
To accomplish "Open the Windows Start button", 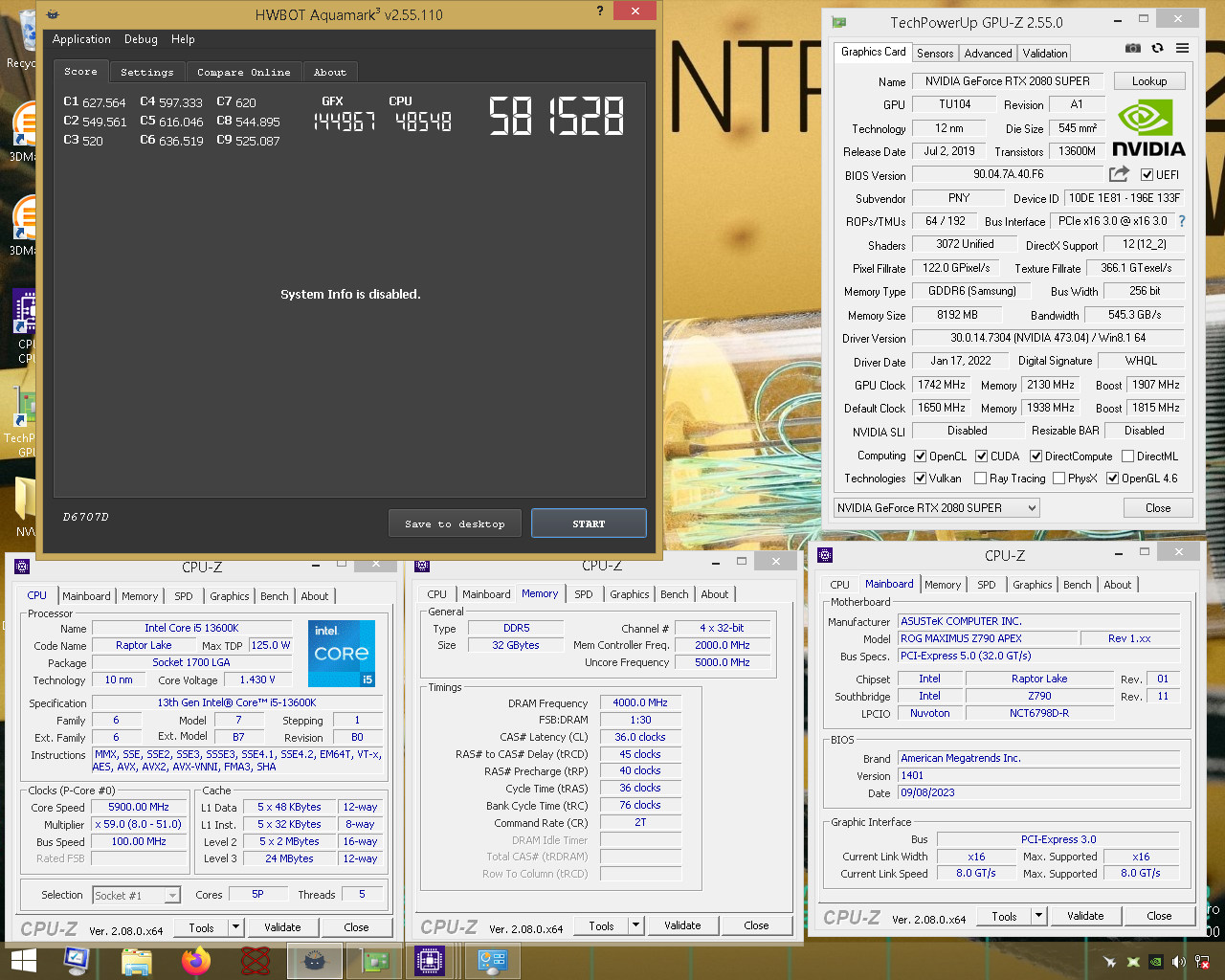I will [23, 961].
